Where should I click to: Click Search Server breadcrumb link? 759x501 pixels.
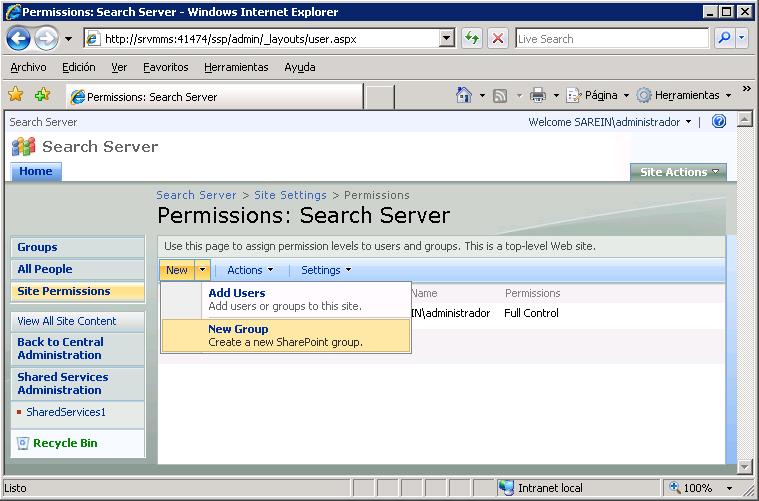(196, 195)
